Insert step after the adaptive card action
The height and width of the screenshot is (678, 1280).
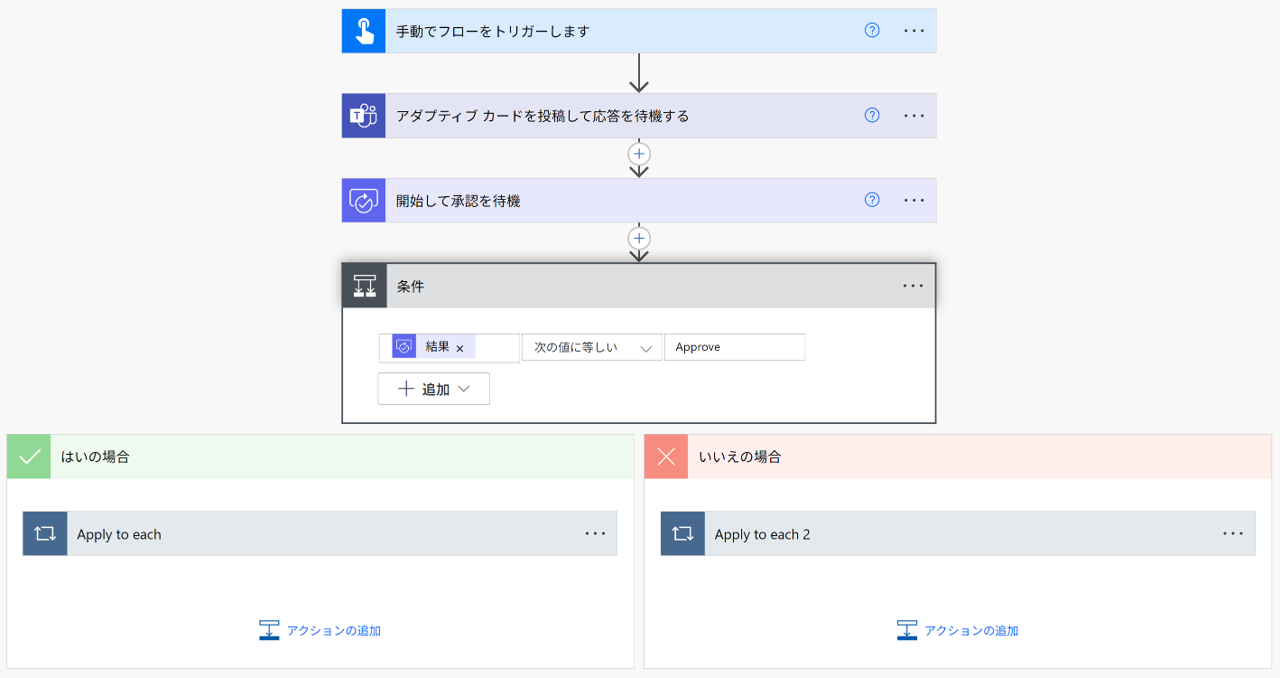(639, 154)
